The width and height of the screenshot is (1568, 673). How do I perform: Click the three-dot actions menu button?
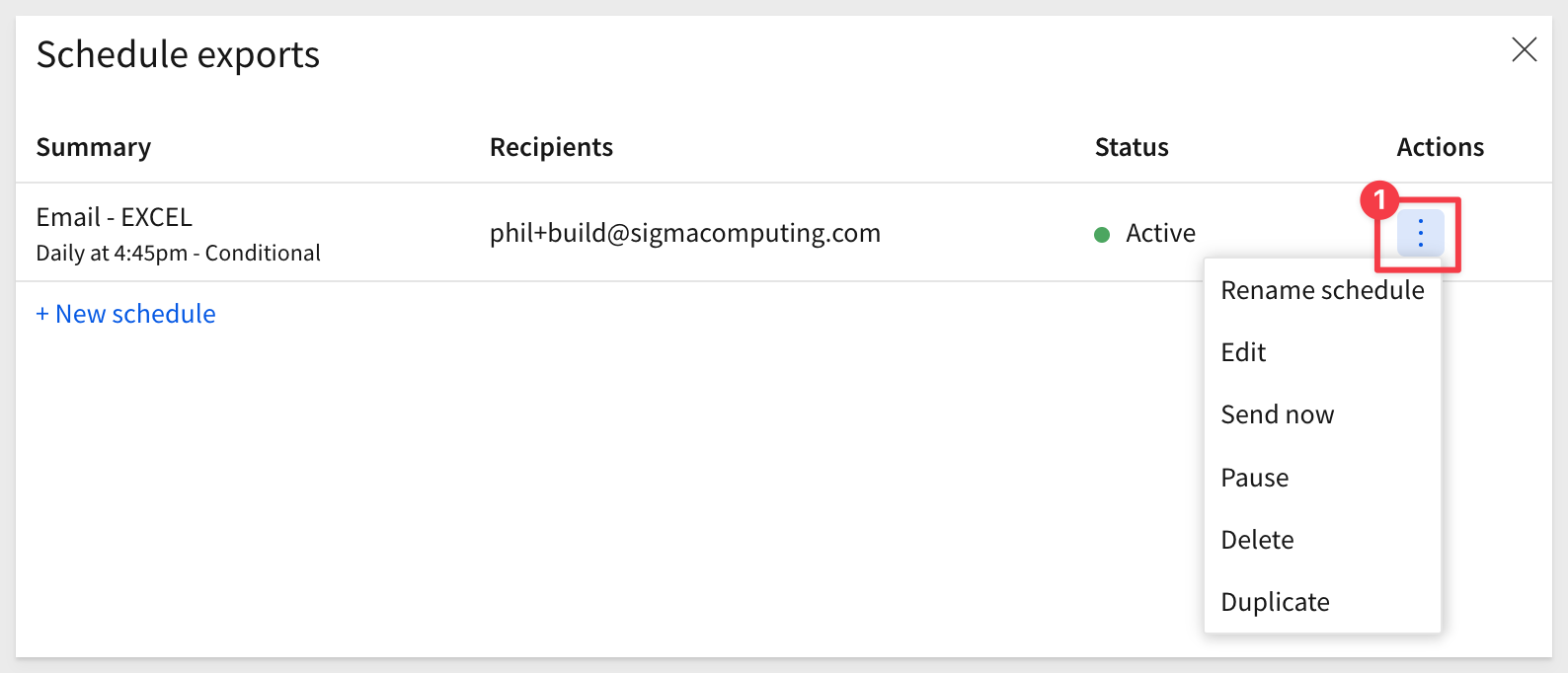1420,233
